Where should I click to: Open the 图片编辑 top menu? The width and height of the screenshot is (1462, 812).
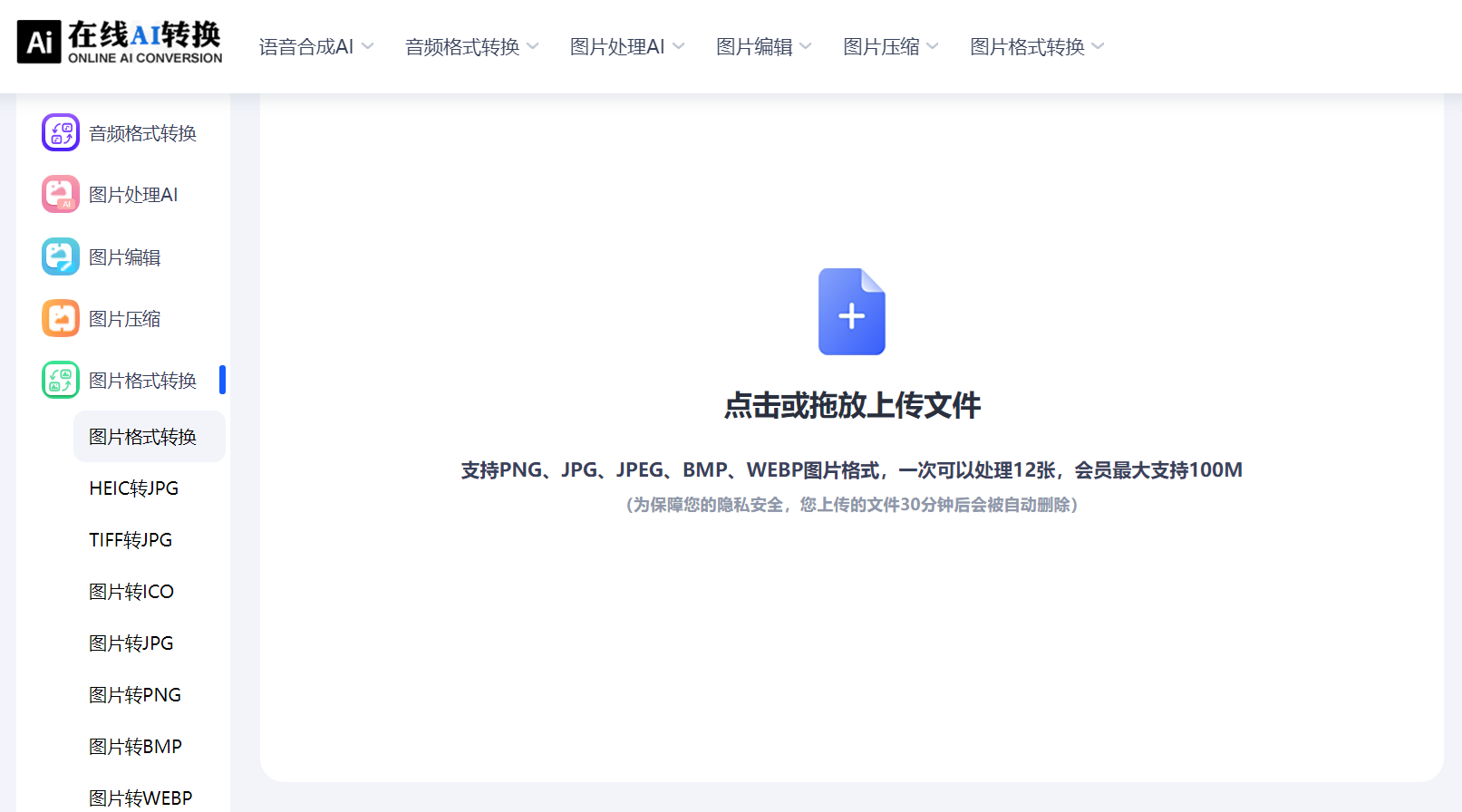click(763, 47)
